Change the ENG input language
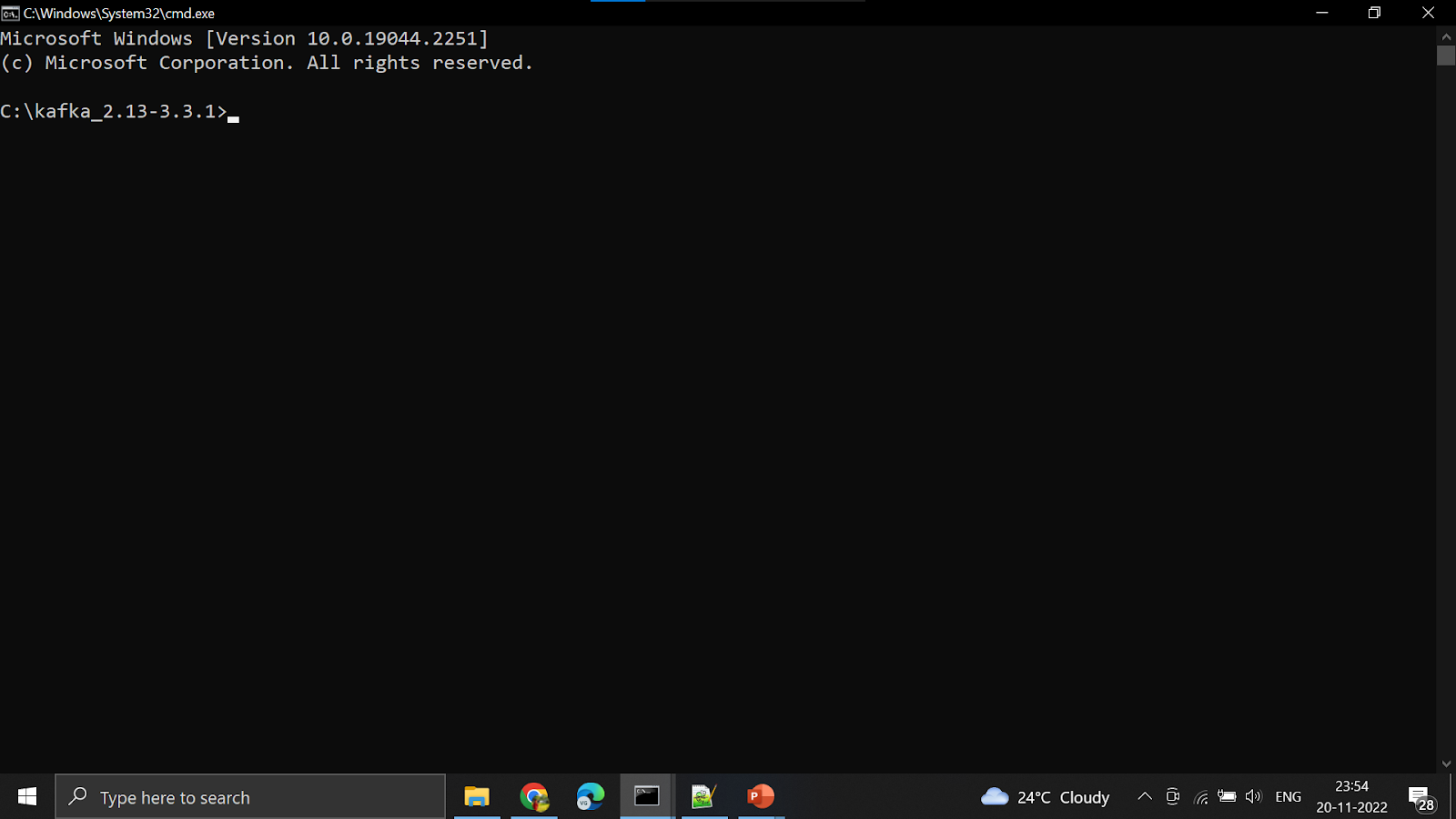Screen dimensions: 1456x819 pyautogui.click(x=1289, y=797)
